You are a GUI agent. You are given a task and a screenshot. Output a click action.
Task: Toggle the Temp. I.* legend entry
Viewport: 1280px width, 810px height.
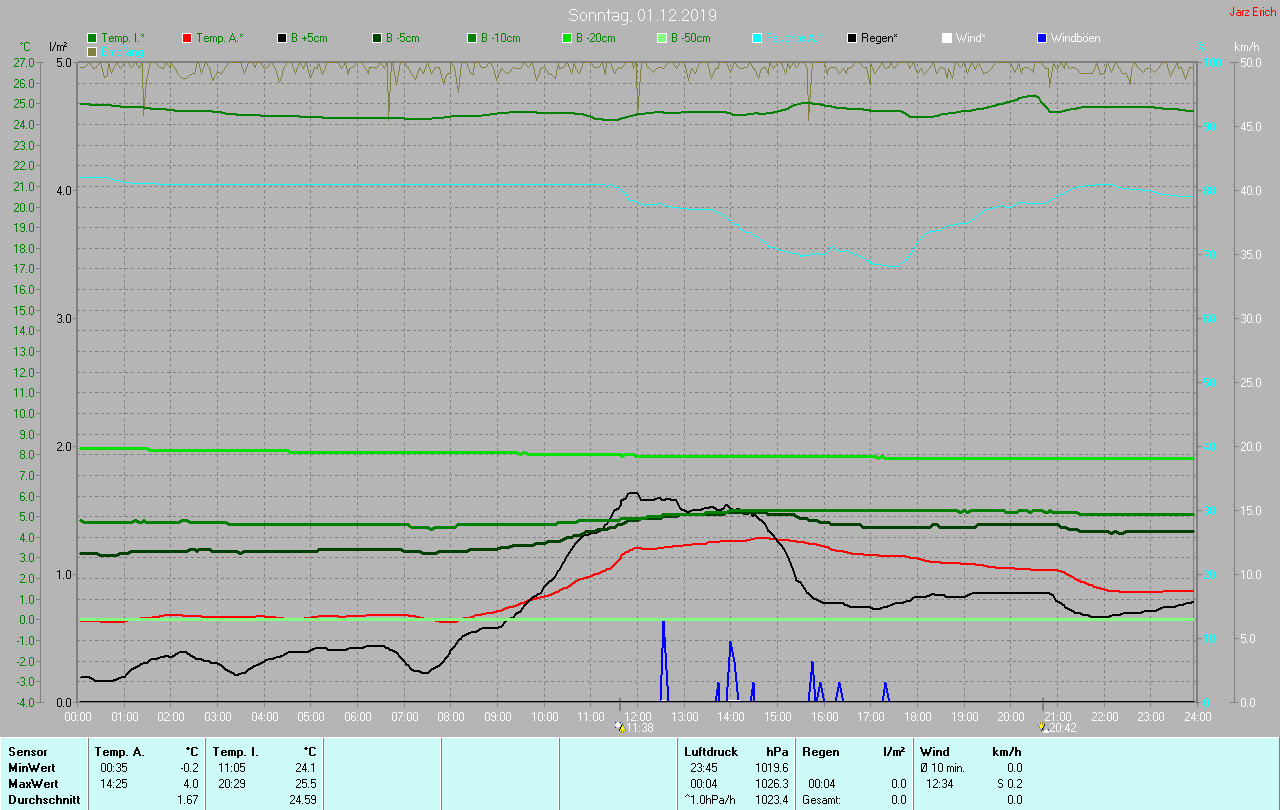(122, 38)
